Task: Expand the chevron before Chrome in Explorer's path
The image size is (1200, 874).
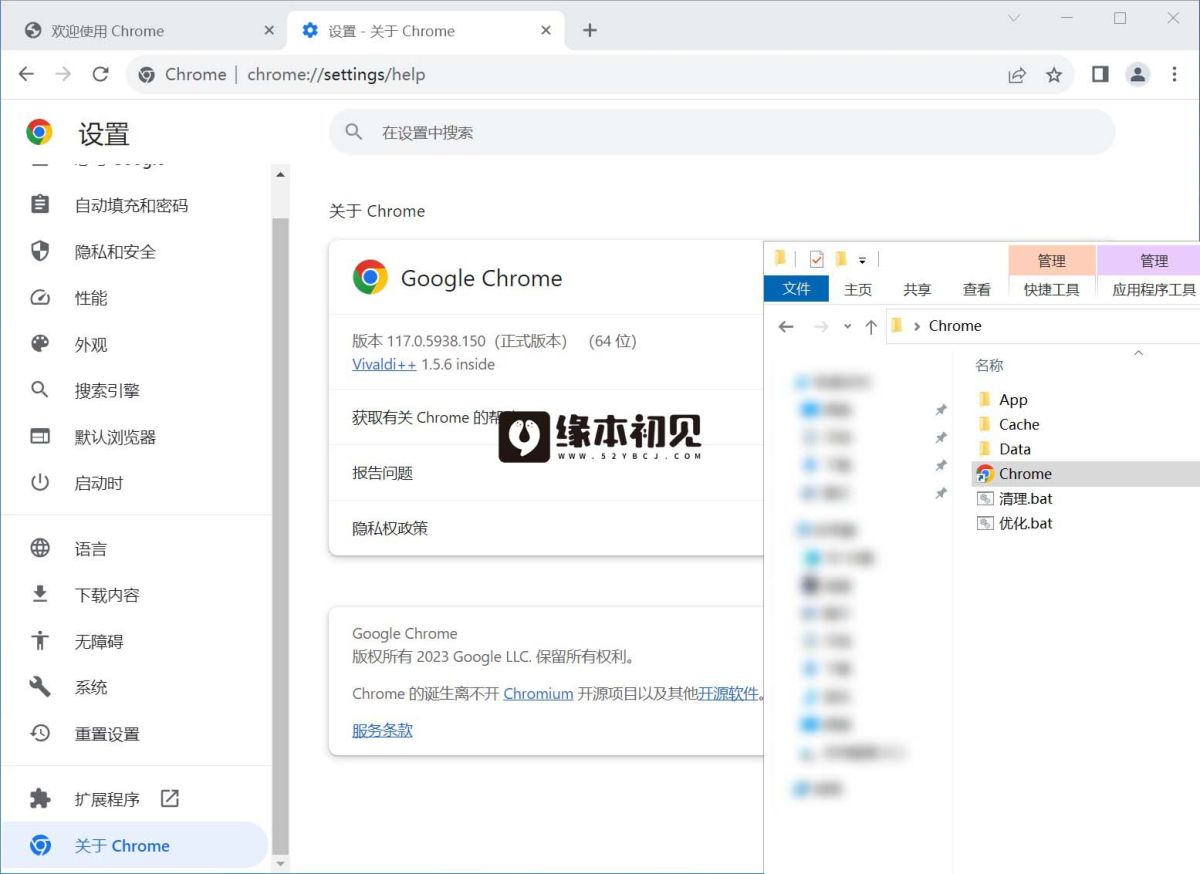Action: click(x=917, y=326)
